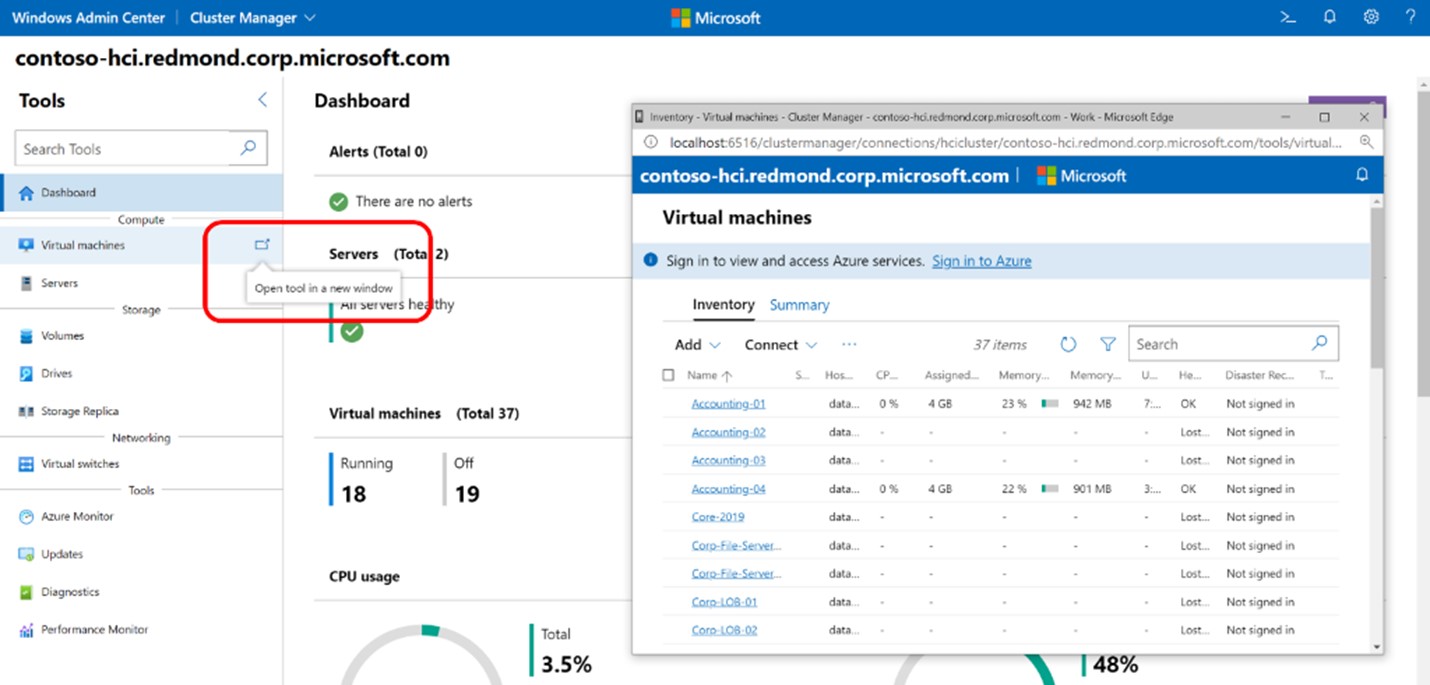Select all virtual machines with the header checkbox
The image size is (1430, 685).
(668, 375)
